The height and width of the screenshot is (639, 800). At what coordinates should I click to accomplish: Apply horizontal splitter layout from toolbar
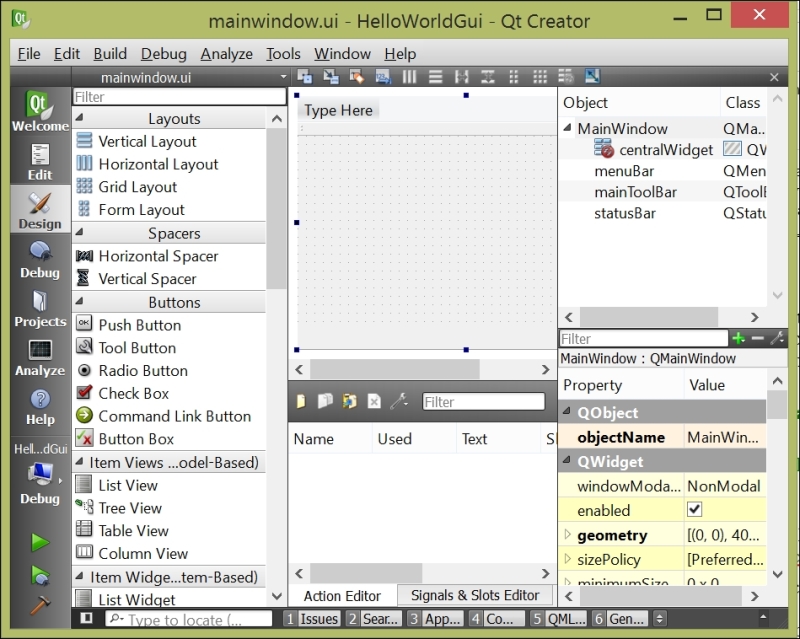click(461, 77)
